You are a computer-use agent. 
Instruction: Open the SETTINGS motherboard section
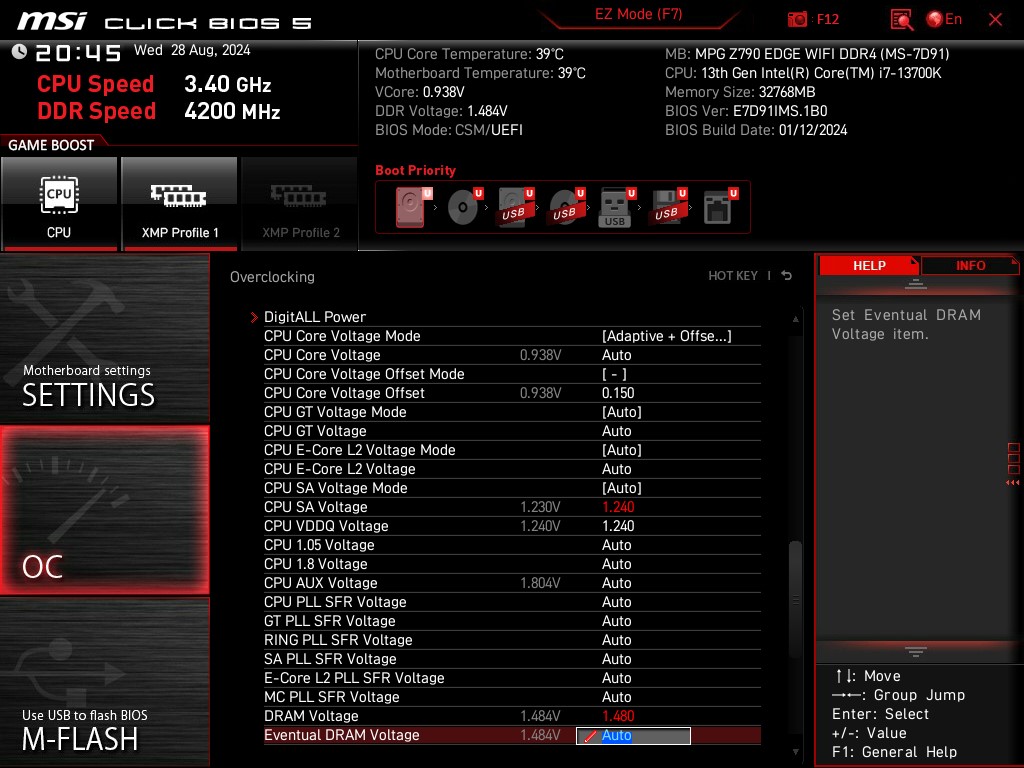pos(104,337)
